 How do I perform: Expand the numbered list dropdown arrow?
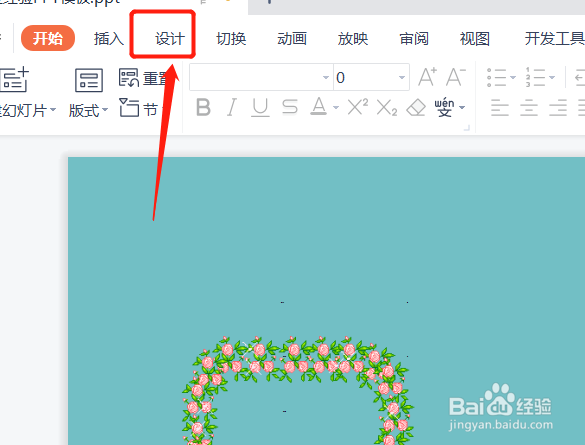coord(552,78)
